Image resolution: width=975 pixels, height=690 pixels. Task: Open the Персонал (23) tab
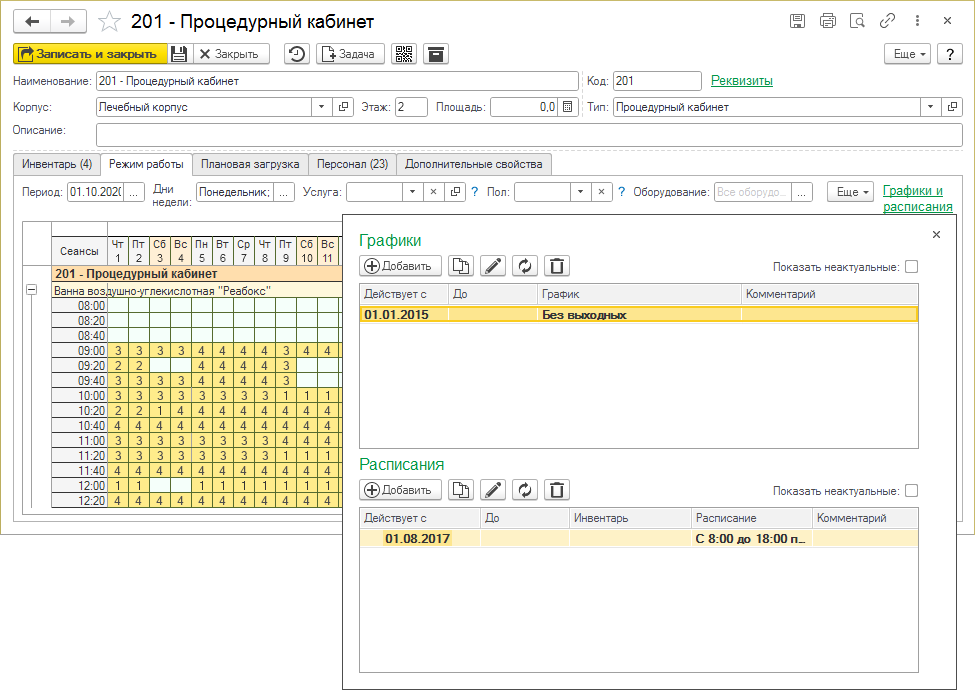click(x=351, y=164)
